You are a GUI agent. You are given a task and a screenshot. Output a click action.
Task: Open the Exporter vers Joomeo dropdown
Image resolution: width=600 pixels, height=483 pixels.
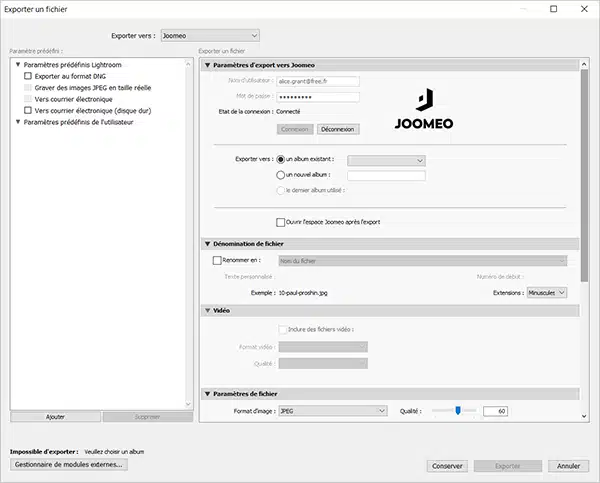point(210,36)
